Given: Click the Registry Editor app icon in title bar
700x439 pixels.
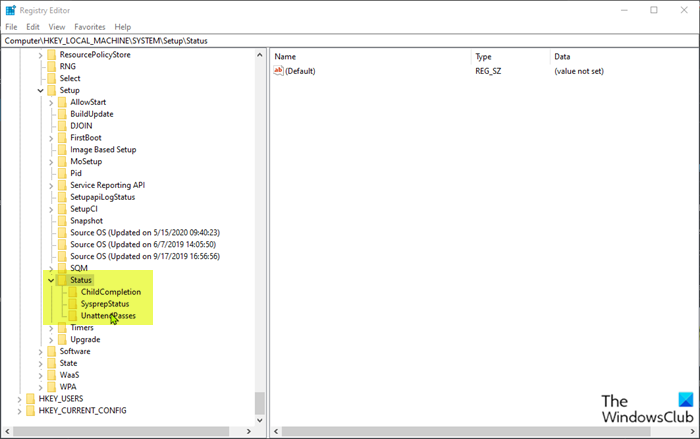Looking at the screenshot, I should click(10, 10).
